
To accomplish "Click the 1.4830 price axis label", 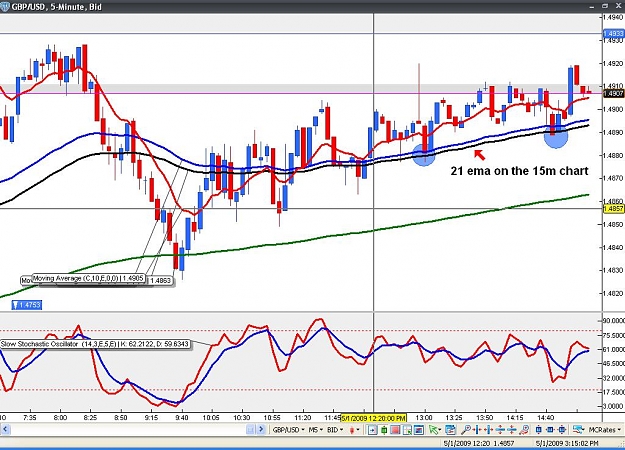I will (614, 270).
